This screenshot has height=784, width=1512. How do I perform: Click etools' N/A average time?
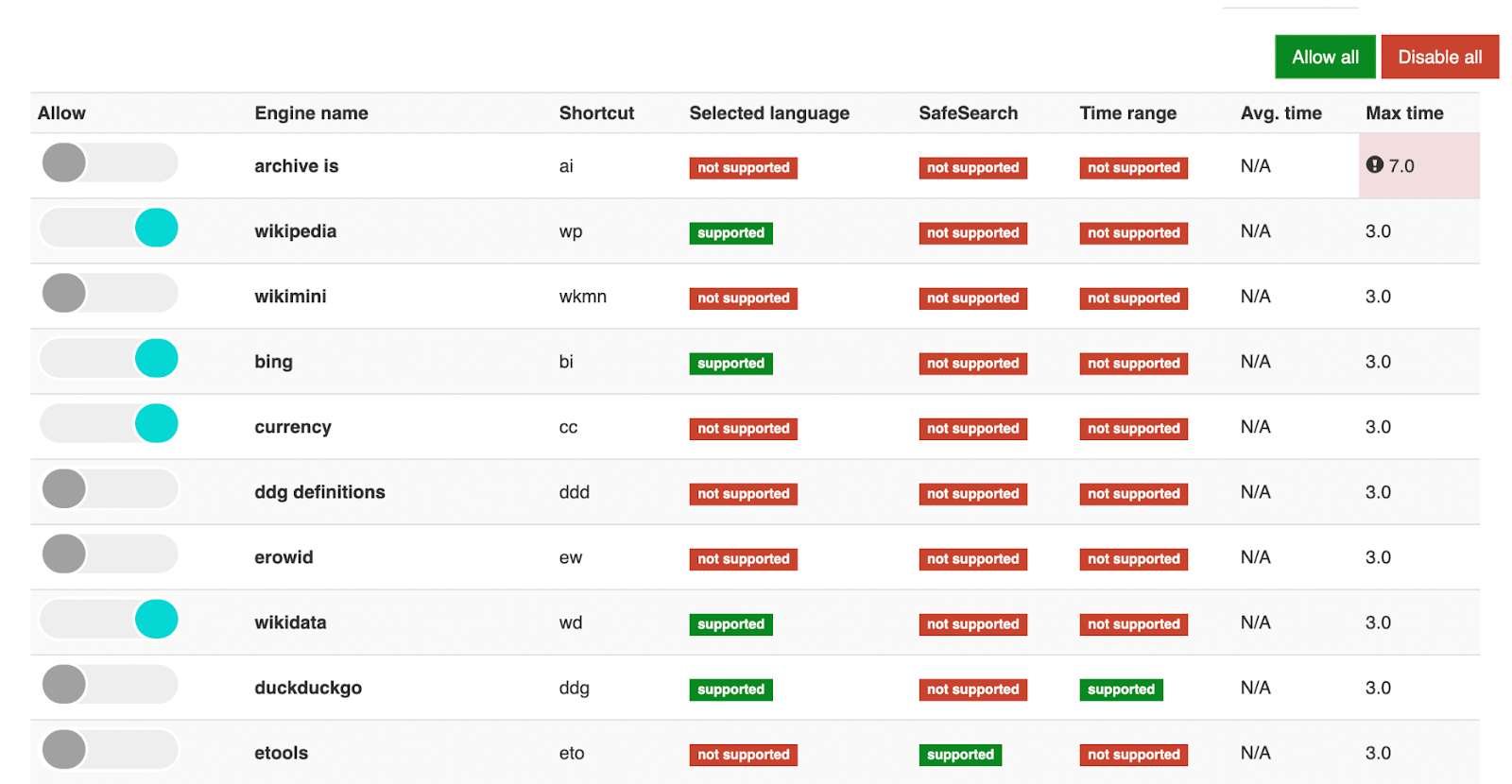pos(1255,753)
